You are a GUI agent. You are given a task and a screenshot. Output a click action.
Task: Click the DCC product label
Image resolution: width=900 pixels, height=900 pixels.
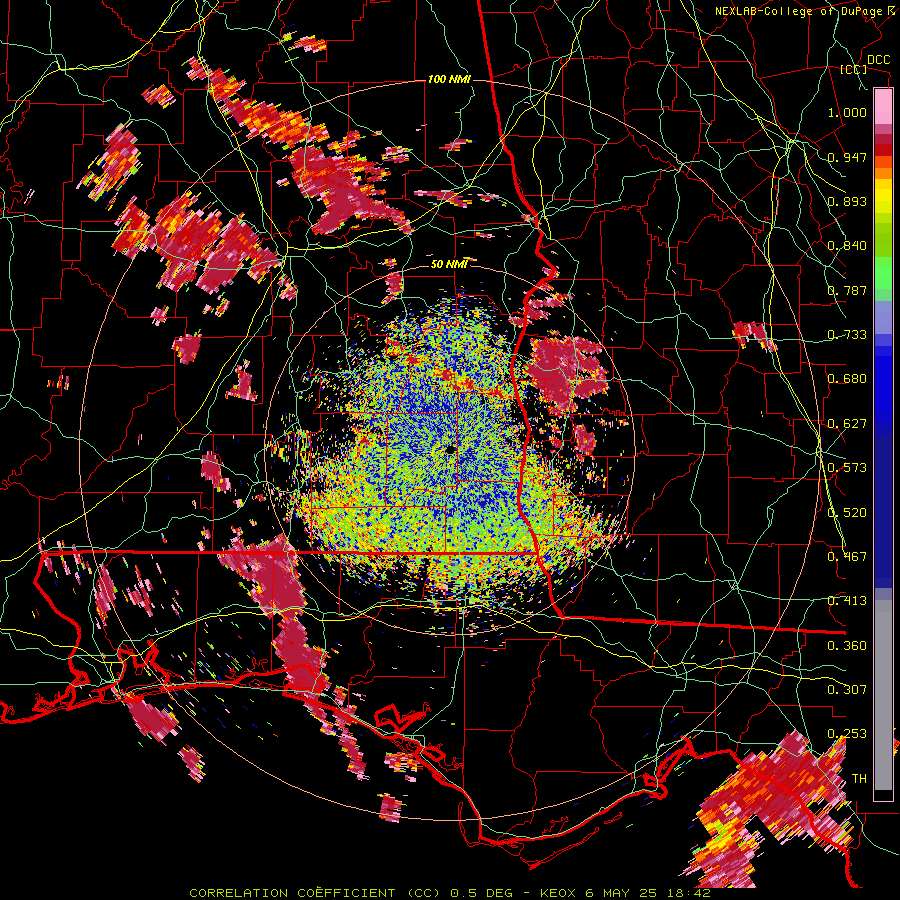click(878, 60)
